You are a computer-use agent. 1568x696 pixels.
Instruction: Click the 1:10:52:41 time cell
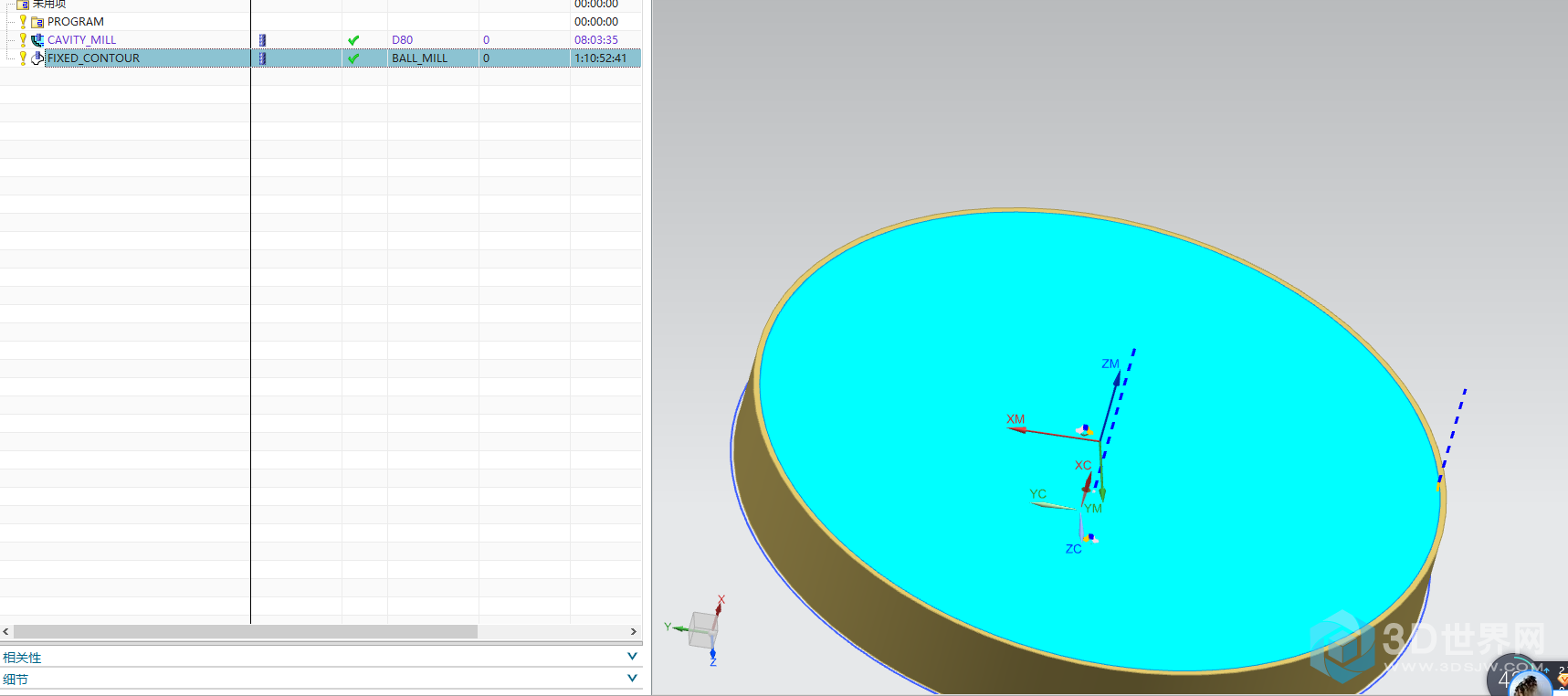pyautogui.click(x=601, y=58)
